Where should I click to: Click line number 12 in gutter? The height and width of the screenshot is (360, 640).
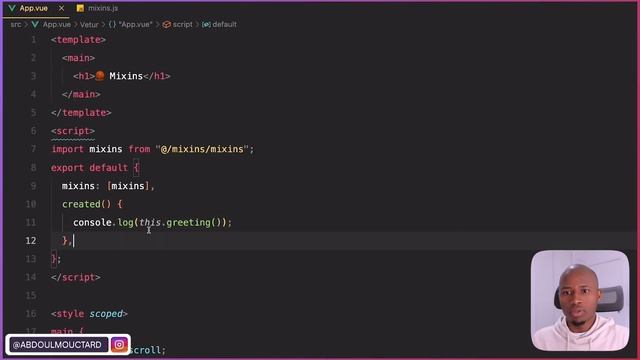31,240
